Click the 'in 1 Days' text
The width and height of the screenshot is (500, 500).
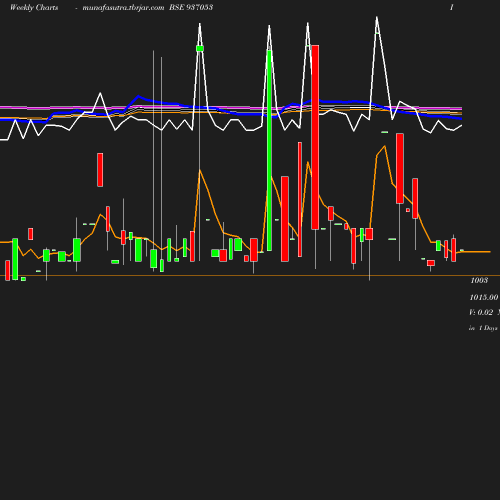(483, 328)
